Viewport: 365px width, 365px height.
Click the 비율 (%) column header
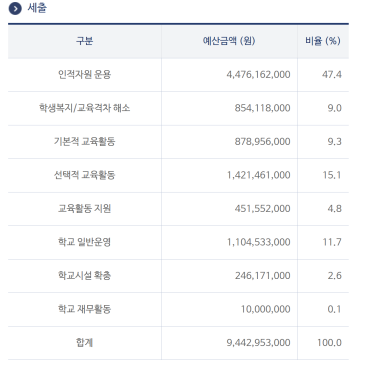click(323, 41)
